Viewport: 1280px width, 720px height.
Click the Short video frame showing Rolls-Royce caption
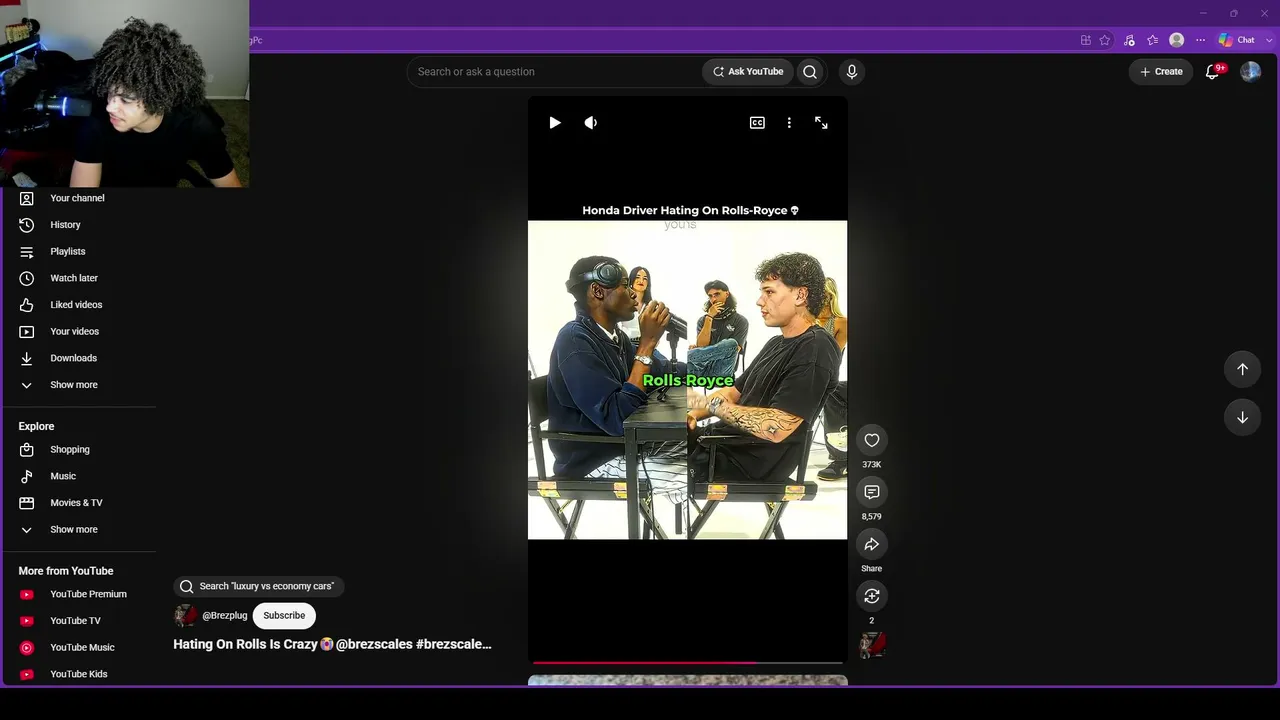point(688,380)
